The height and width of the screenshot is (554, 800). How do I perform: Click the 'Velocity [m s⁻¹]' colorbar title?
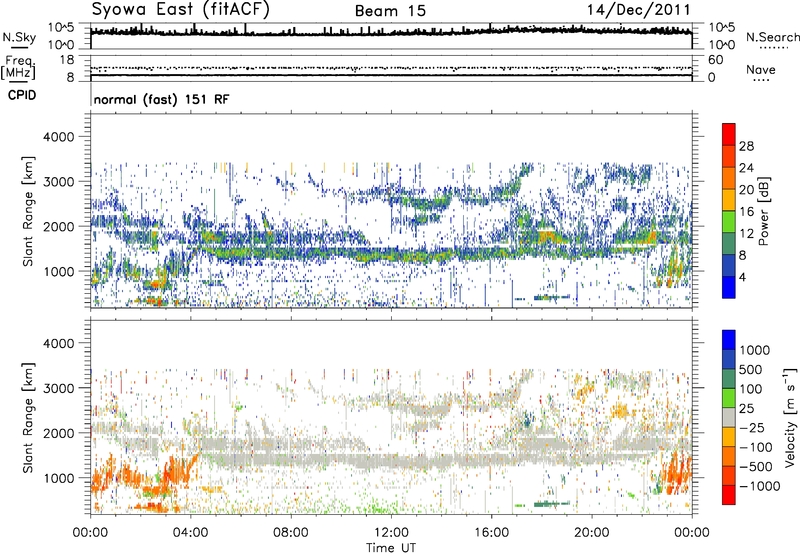790,417
